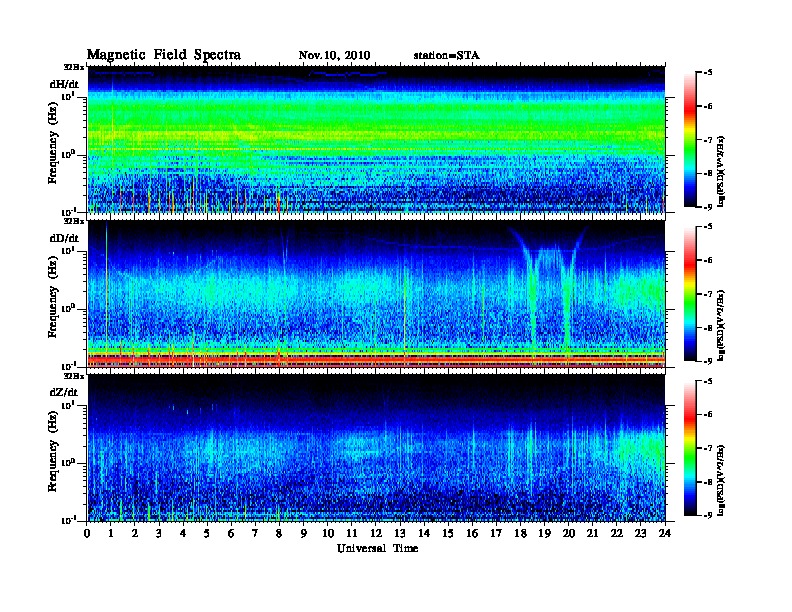Click the 10^0 frequency tick of dZ/dt panel

(68, 462)
